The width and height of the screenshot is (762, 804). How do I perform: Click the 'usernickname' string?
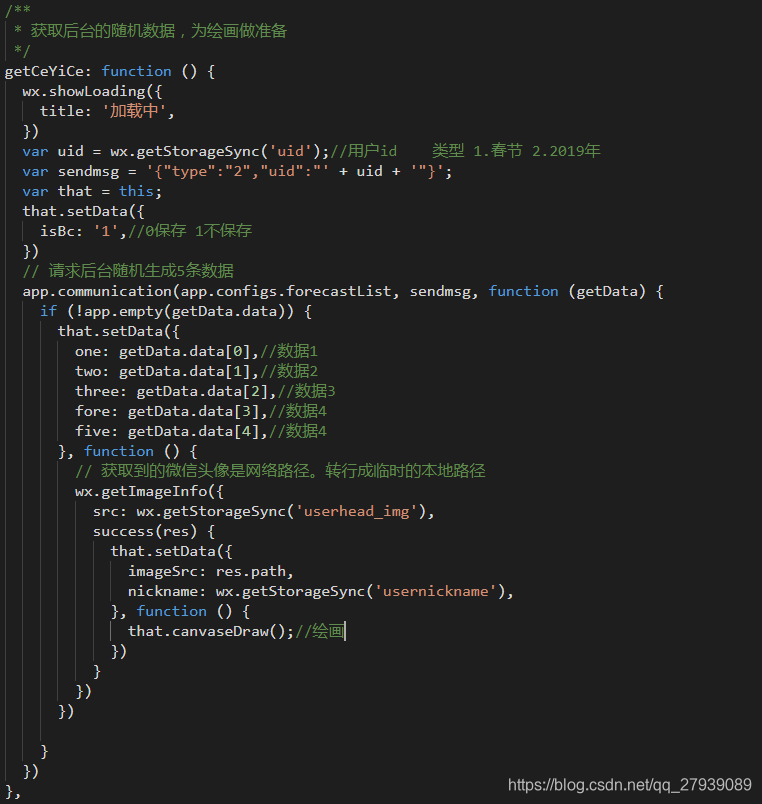(436, 591)
